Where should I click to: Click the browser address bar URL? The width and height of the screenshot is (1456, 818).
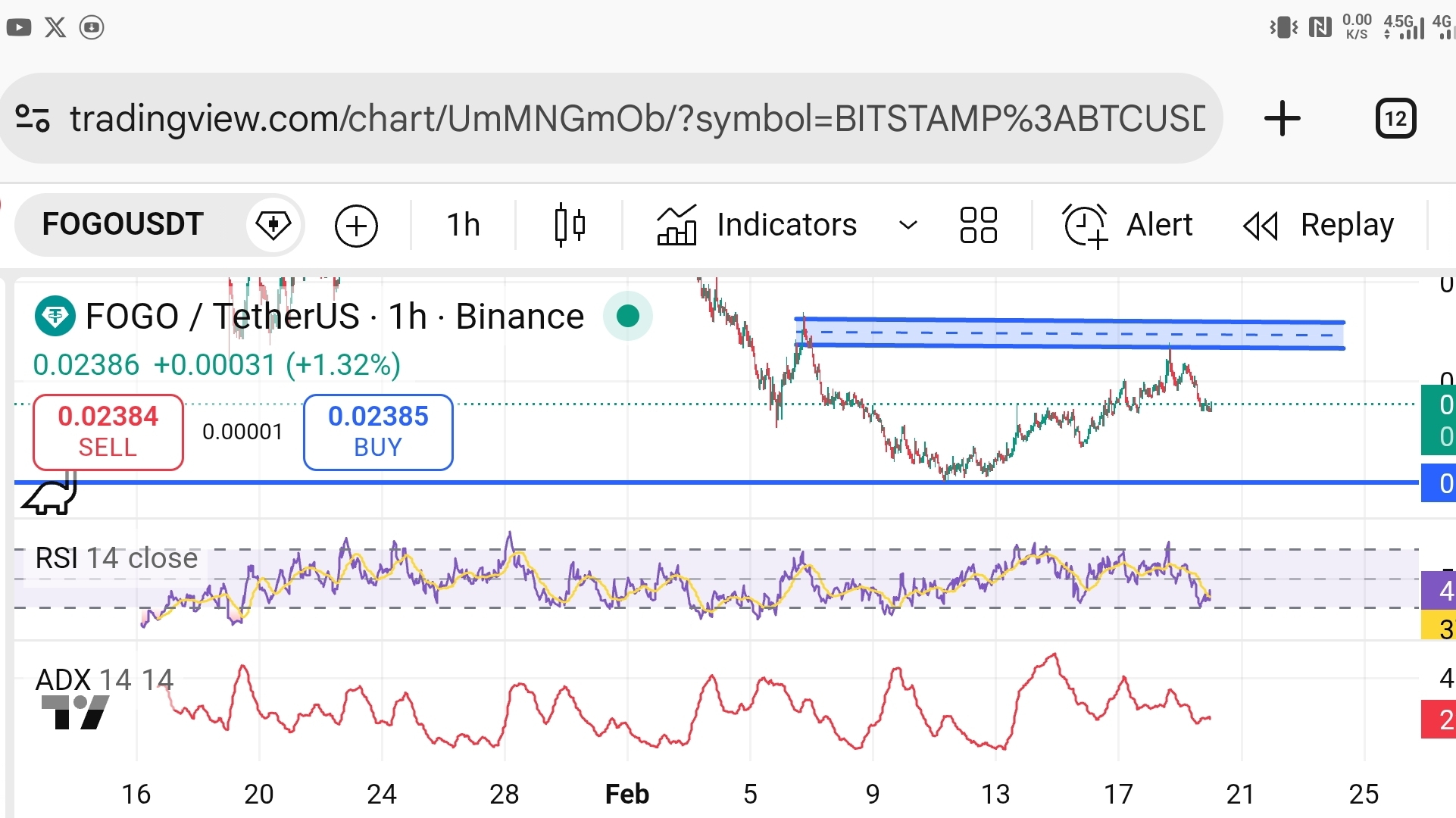click(636, 119)
